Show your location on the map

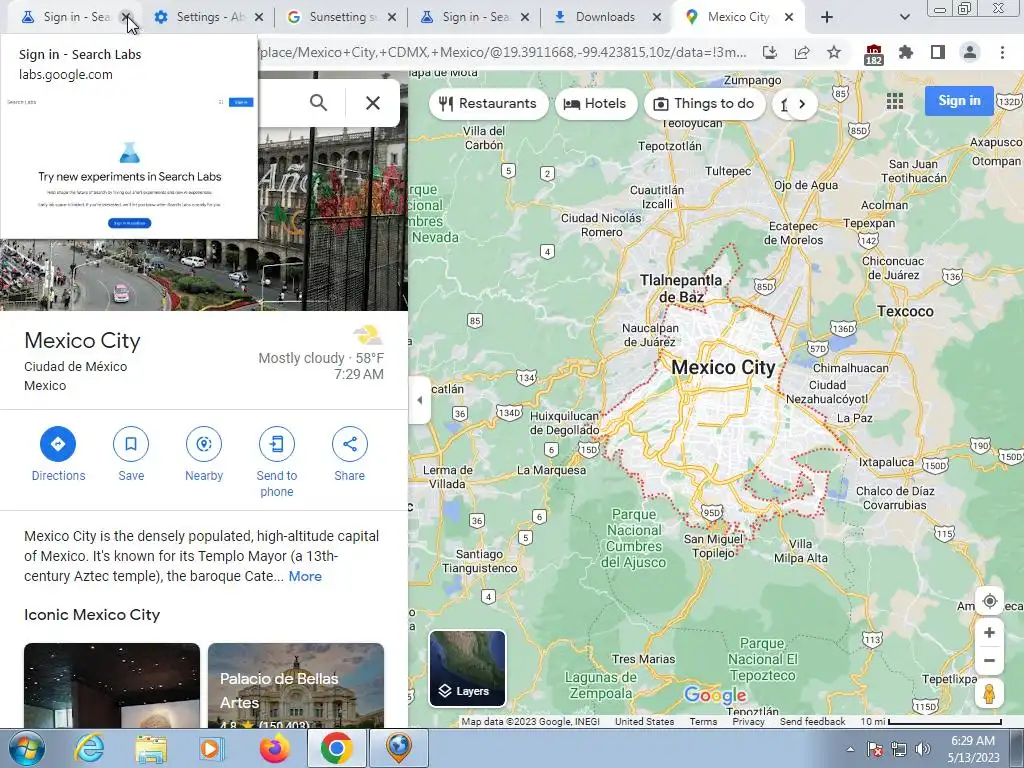989,601
